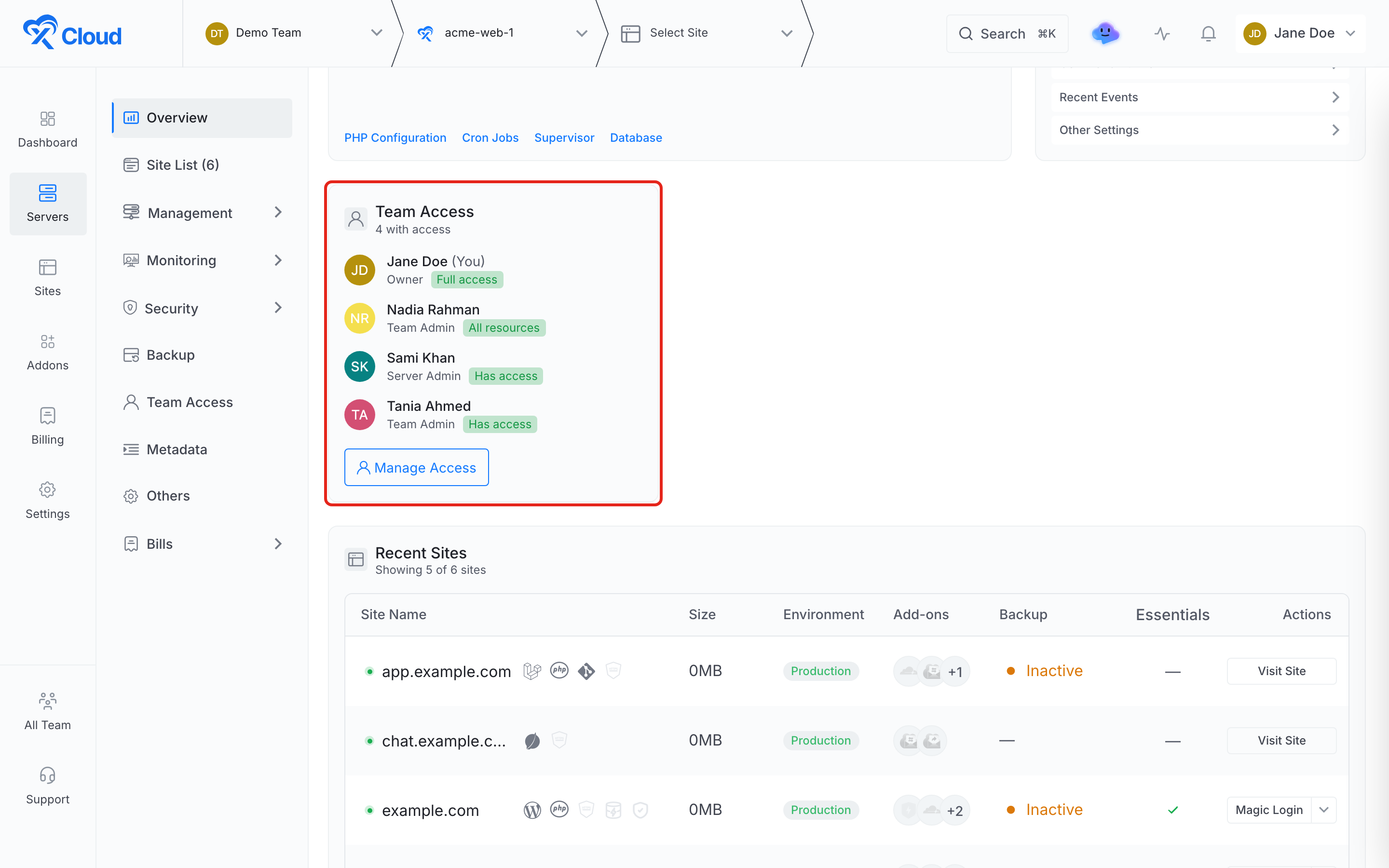This screenshot has height=868, width=1389.
Task: Open the Magic Login dropdown arrow
Action: [x=1324, y=810]
